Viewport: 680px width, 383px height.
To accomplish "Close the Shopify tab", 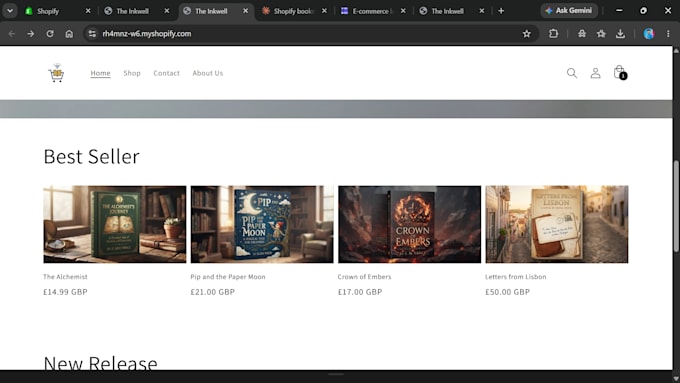I will click(88, 11).
